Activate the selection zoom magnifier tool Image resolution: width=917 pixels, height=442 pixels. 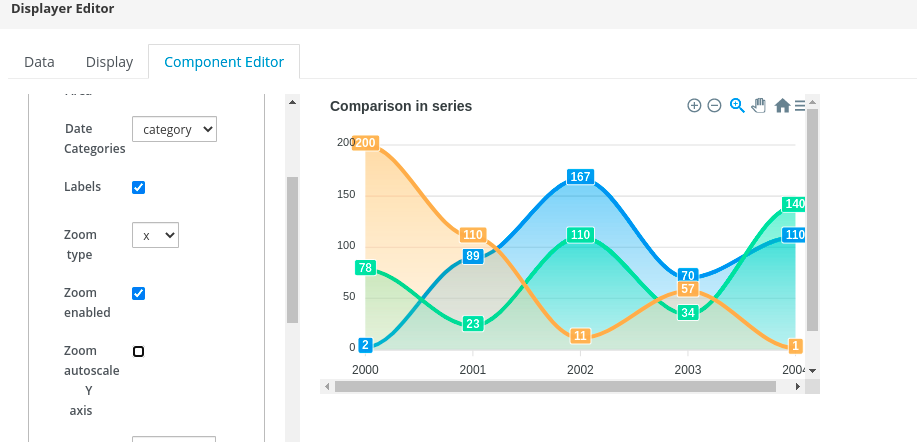737,106
